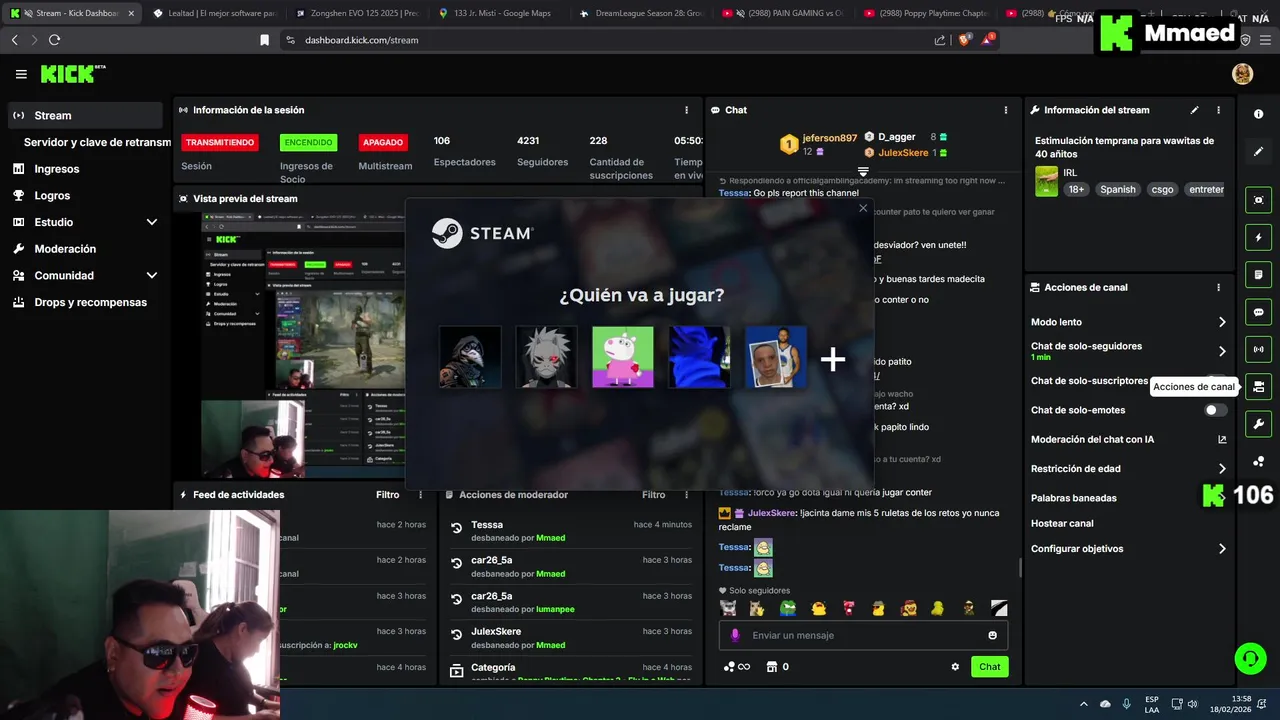Click the focus-frame icon in right toolbar
1280x720 pixels.
pos(1258,200)
